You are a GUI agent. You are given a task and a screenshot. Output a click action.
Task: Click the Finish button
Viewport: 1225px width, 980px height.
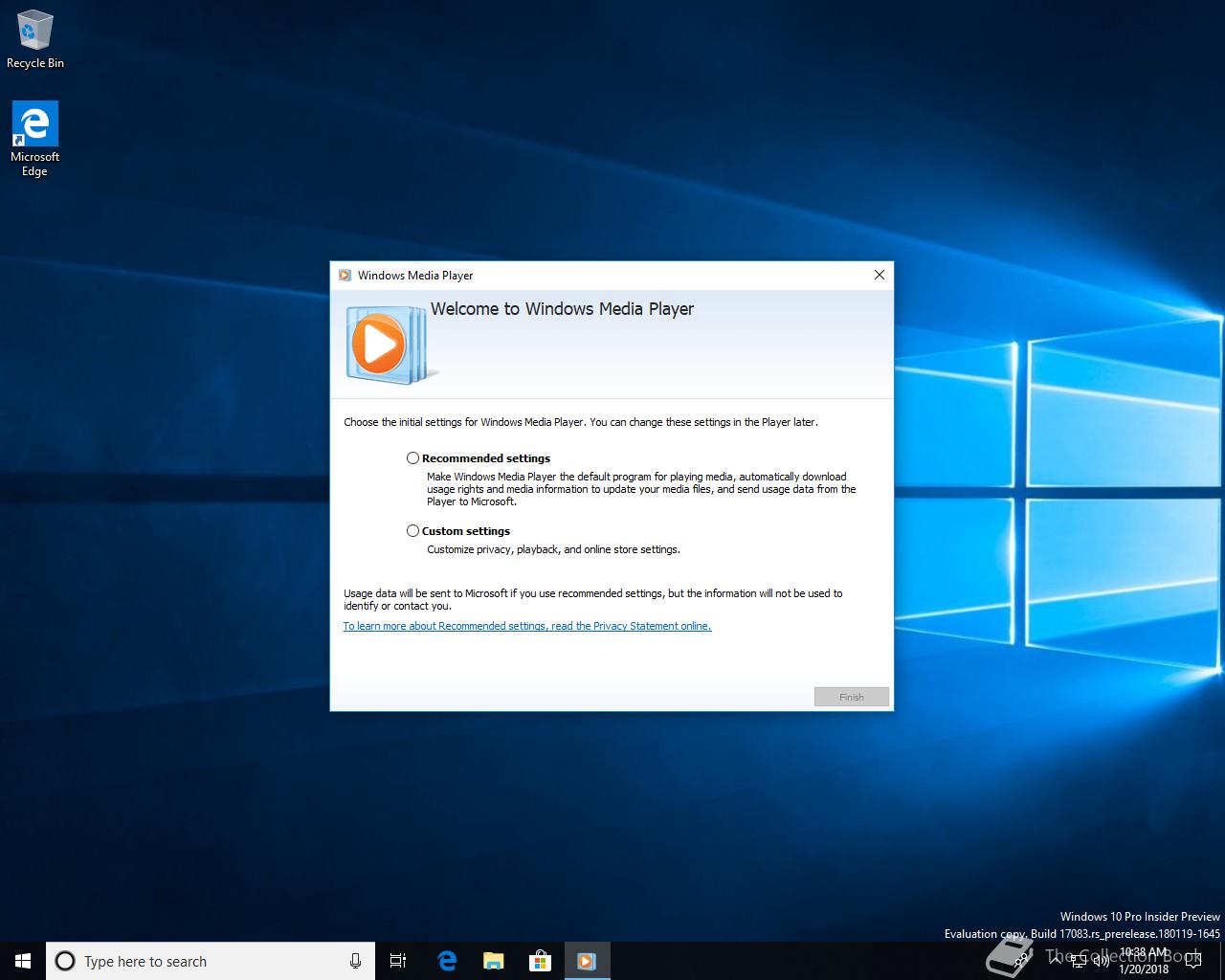point(852,697)
